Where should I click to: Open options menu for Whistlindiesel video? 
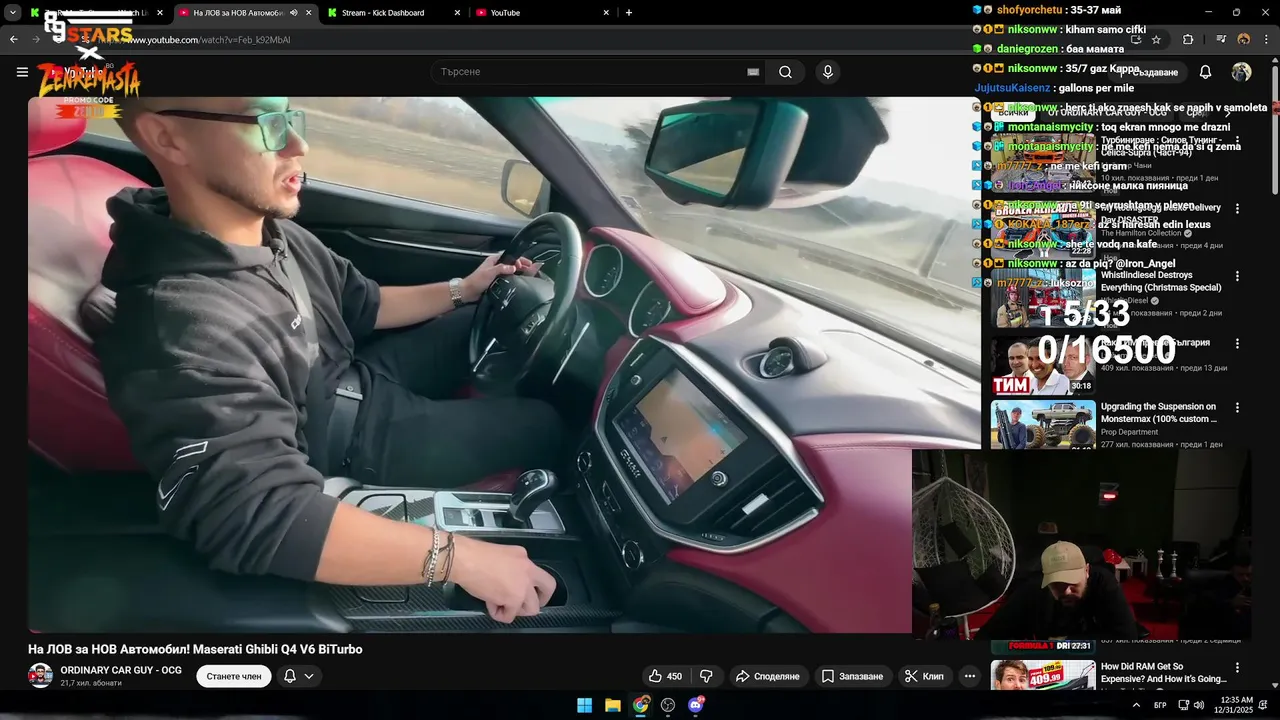tap(1238, 276)
